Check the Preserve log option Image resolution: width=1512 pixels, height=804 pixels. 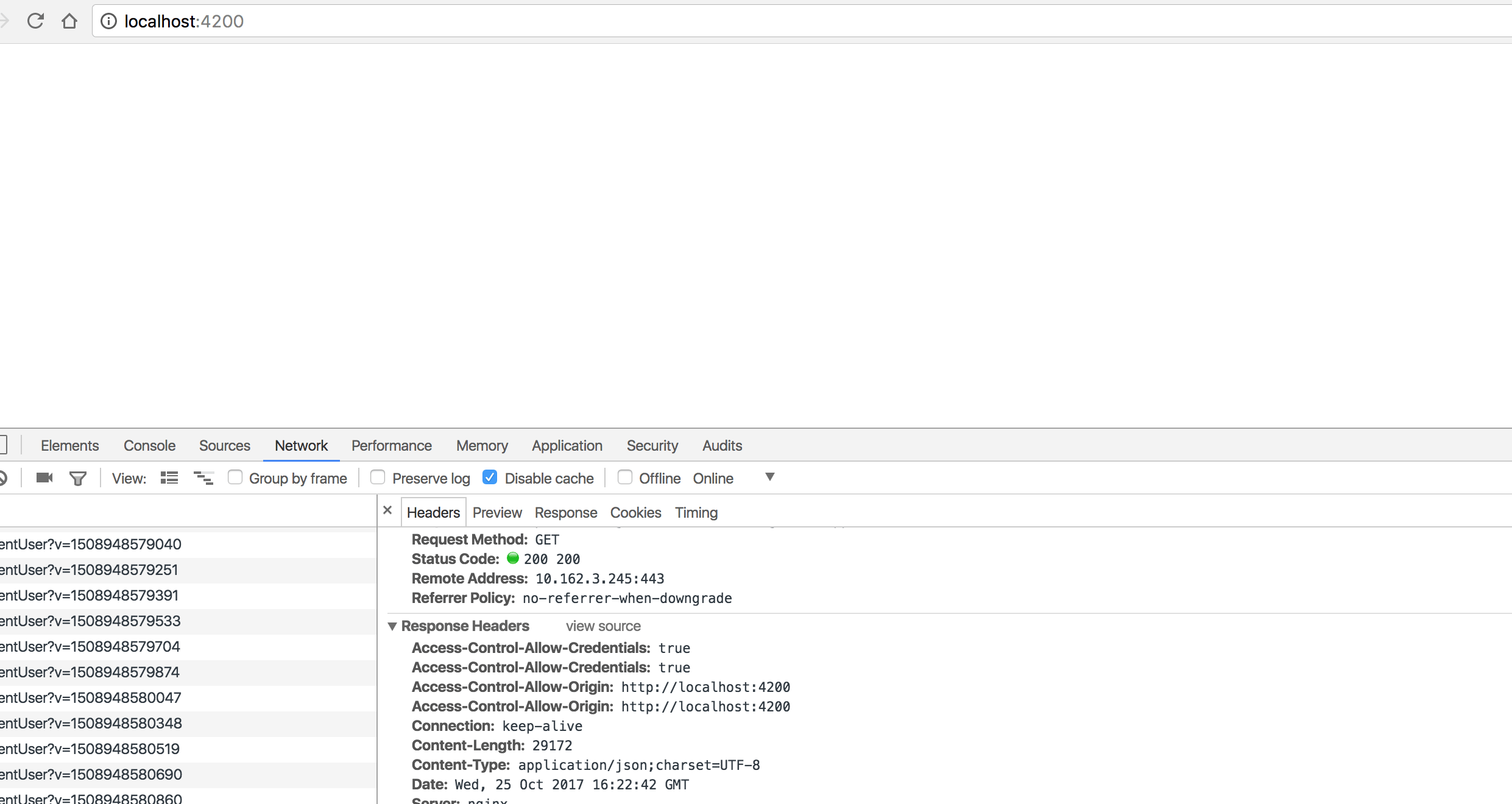pyautogui.click(x=378, y=478)
